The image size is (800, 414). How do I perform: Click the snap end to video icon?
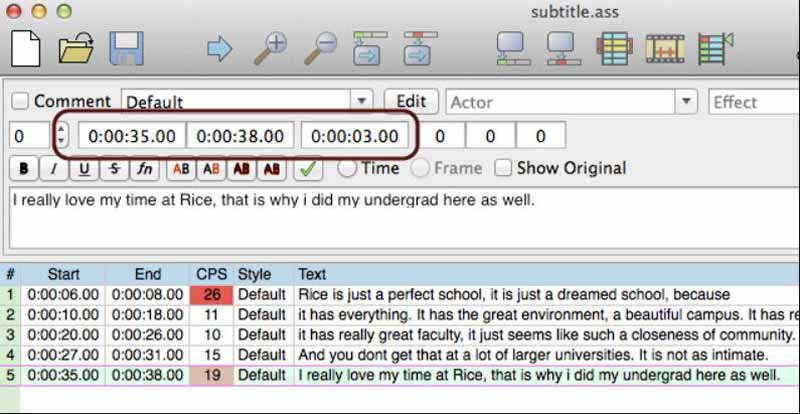coord(564,48)
